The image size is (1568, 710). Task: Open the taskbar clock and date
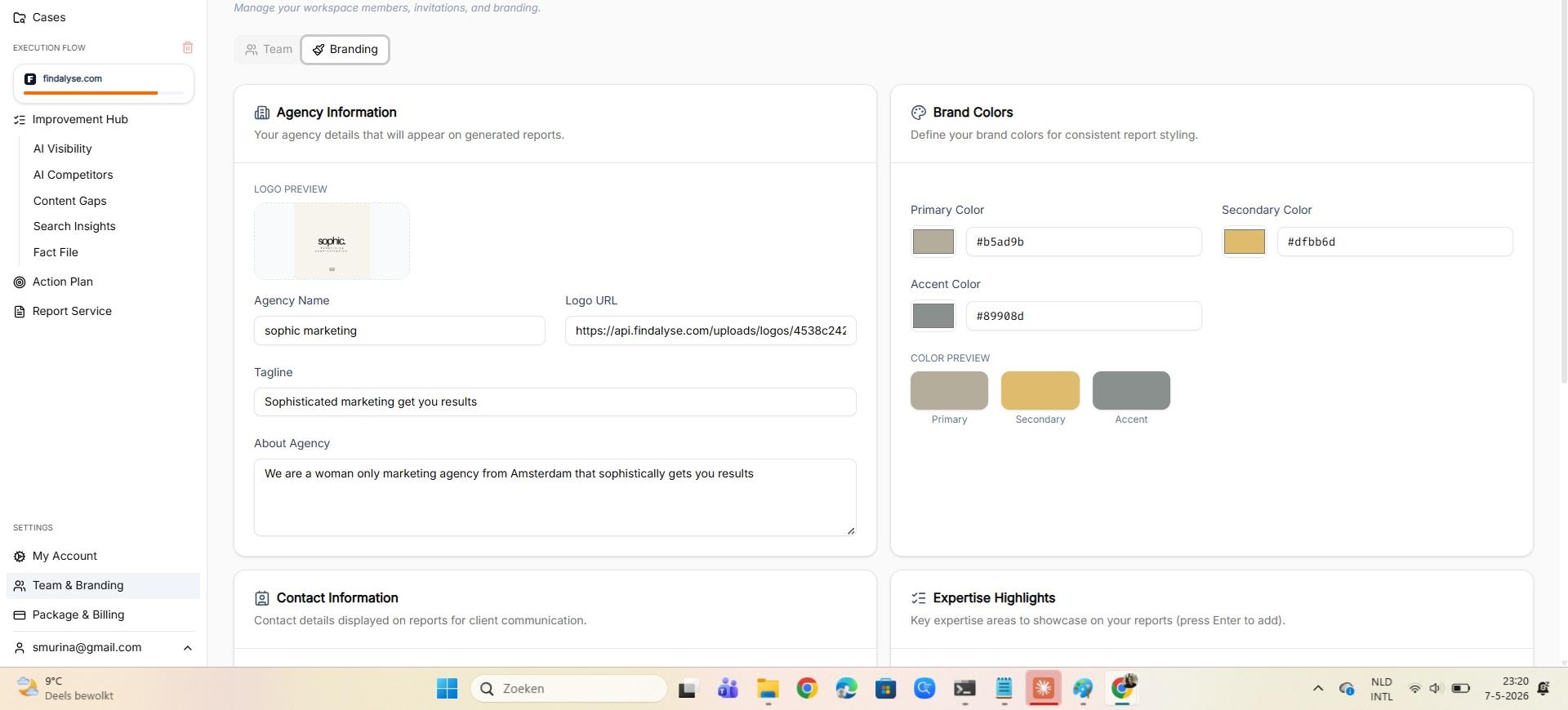point(1507,689)
